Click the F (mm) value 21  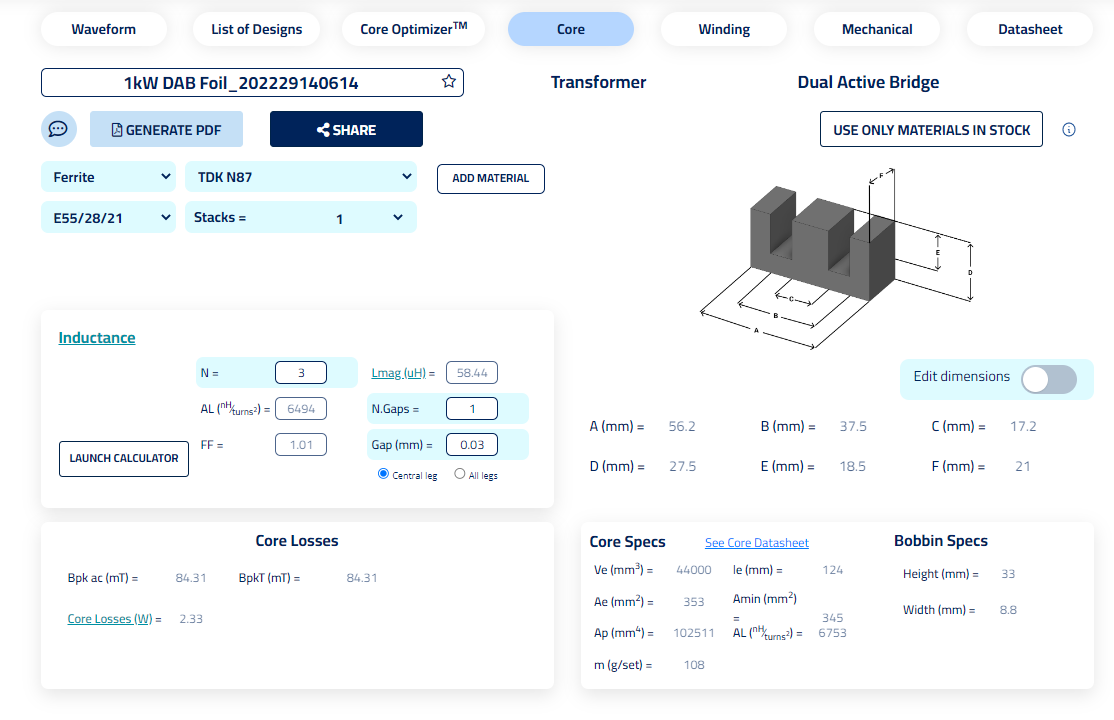pyautogui.click(x=1022, y=466)
